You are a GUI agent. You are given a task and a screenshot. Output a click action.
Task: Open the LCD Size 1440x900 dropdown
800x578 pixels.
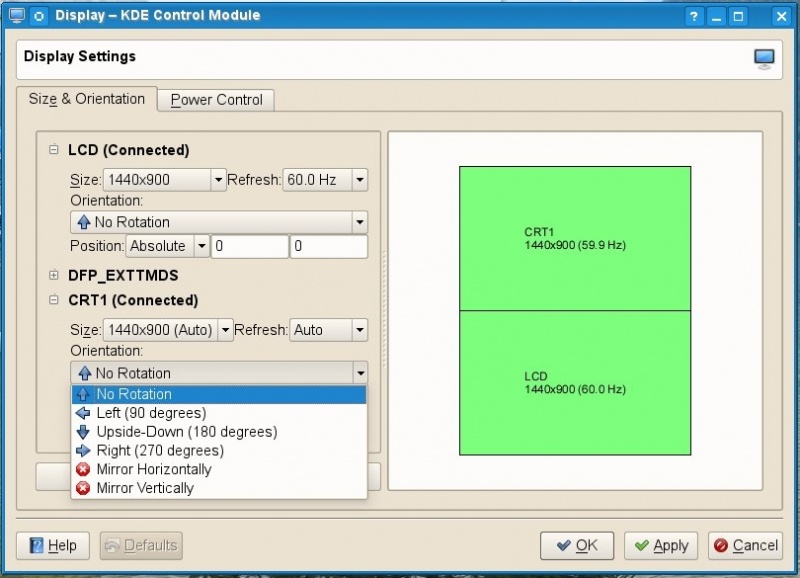164,180
